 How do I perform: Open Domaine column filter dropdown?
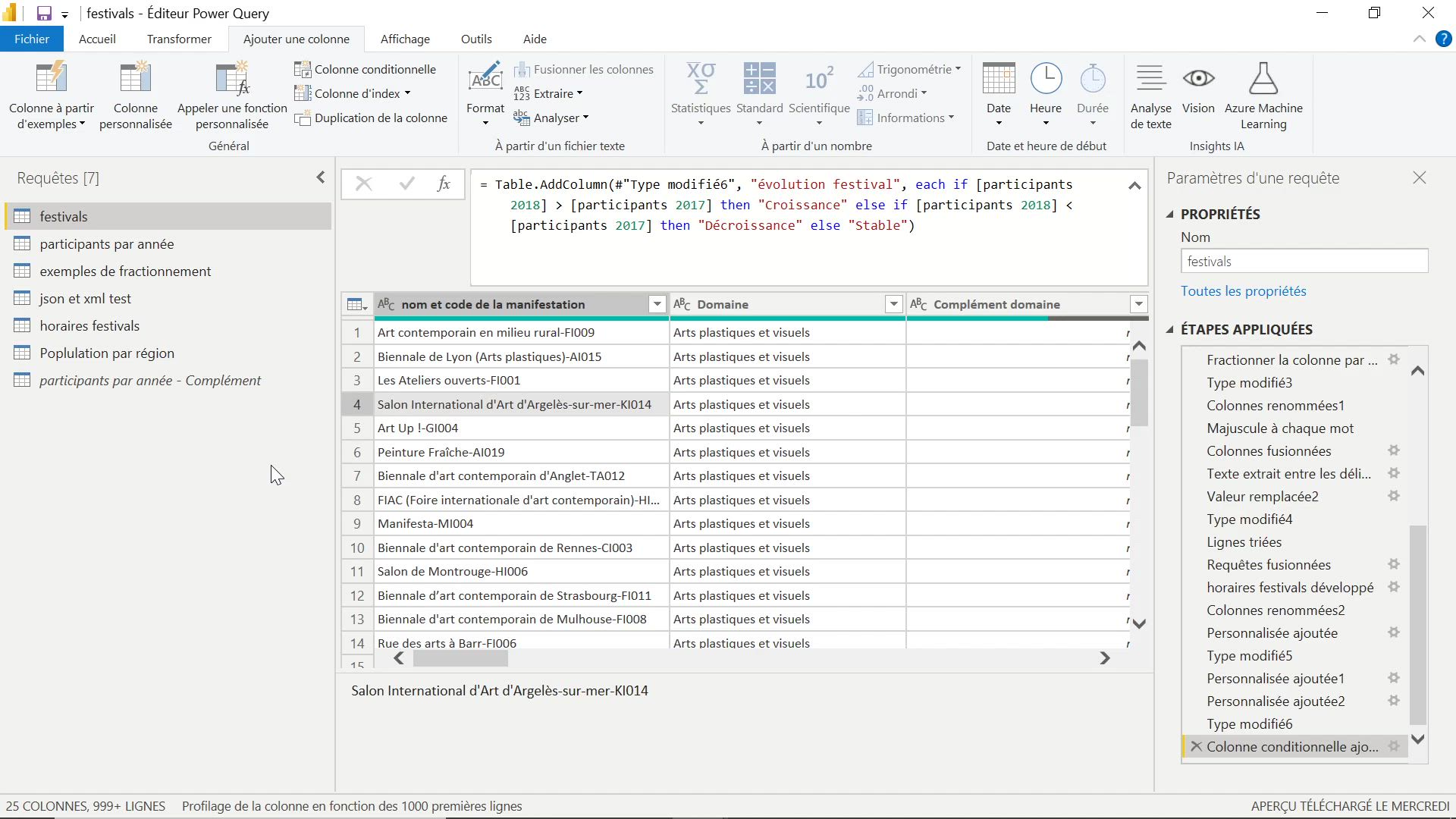pyautogui.click(x=893, y=304)
